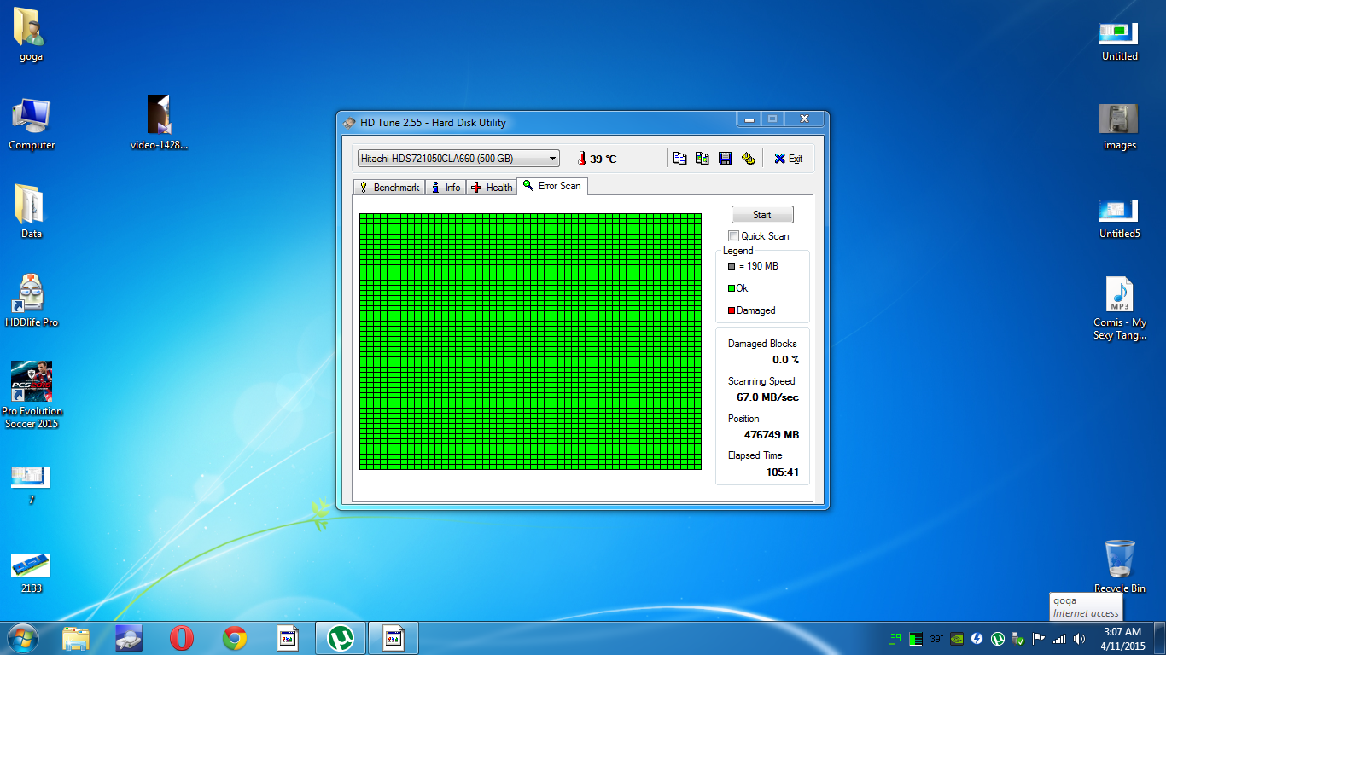This screenshot has width=1366, height=768.
Task: Click the copy to clipboard toolbar icon
Action: (679, 158)
